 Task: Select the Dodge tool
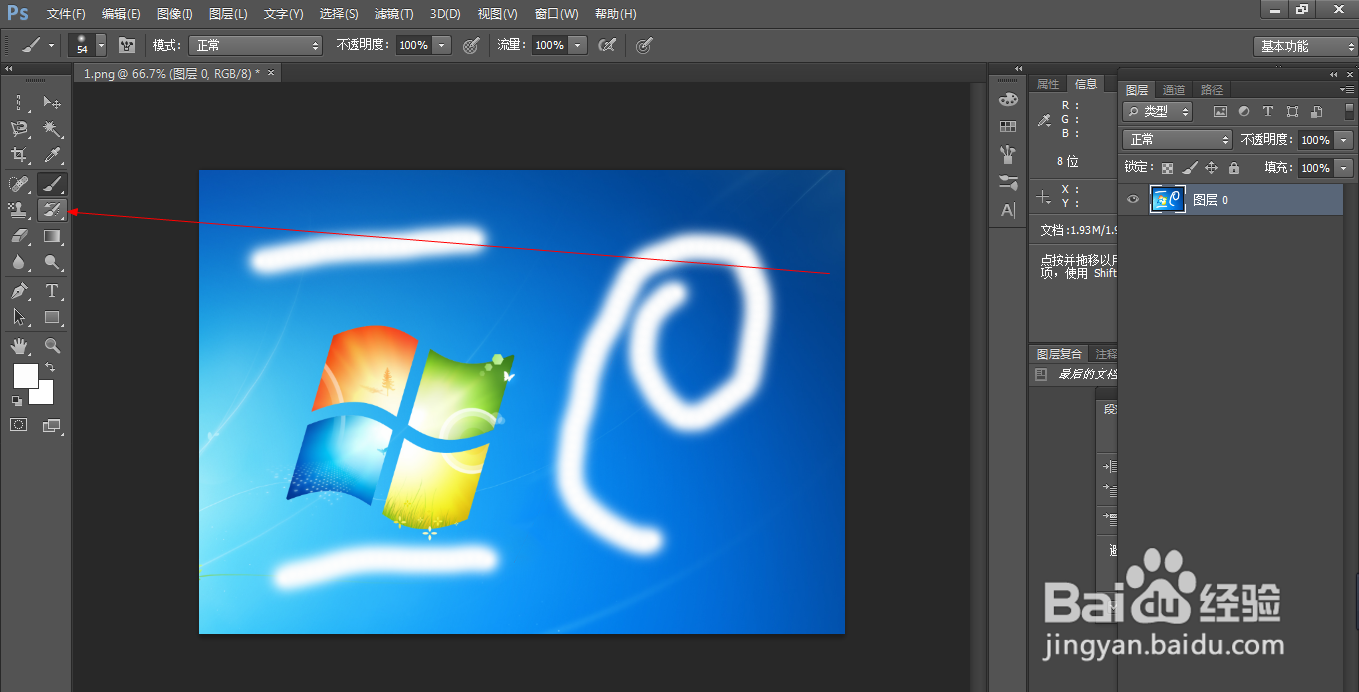click(x=52, y=263)
